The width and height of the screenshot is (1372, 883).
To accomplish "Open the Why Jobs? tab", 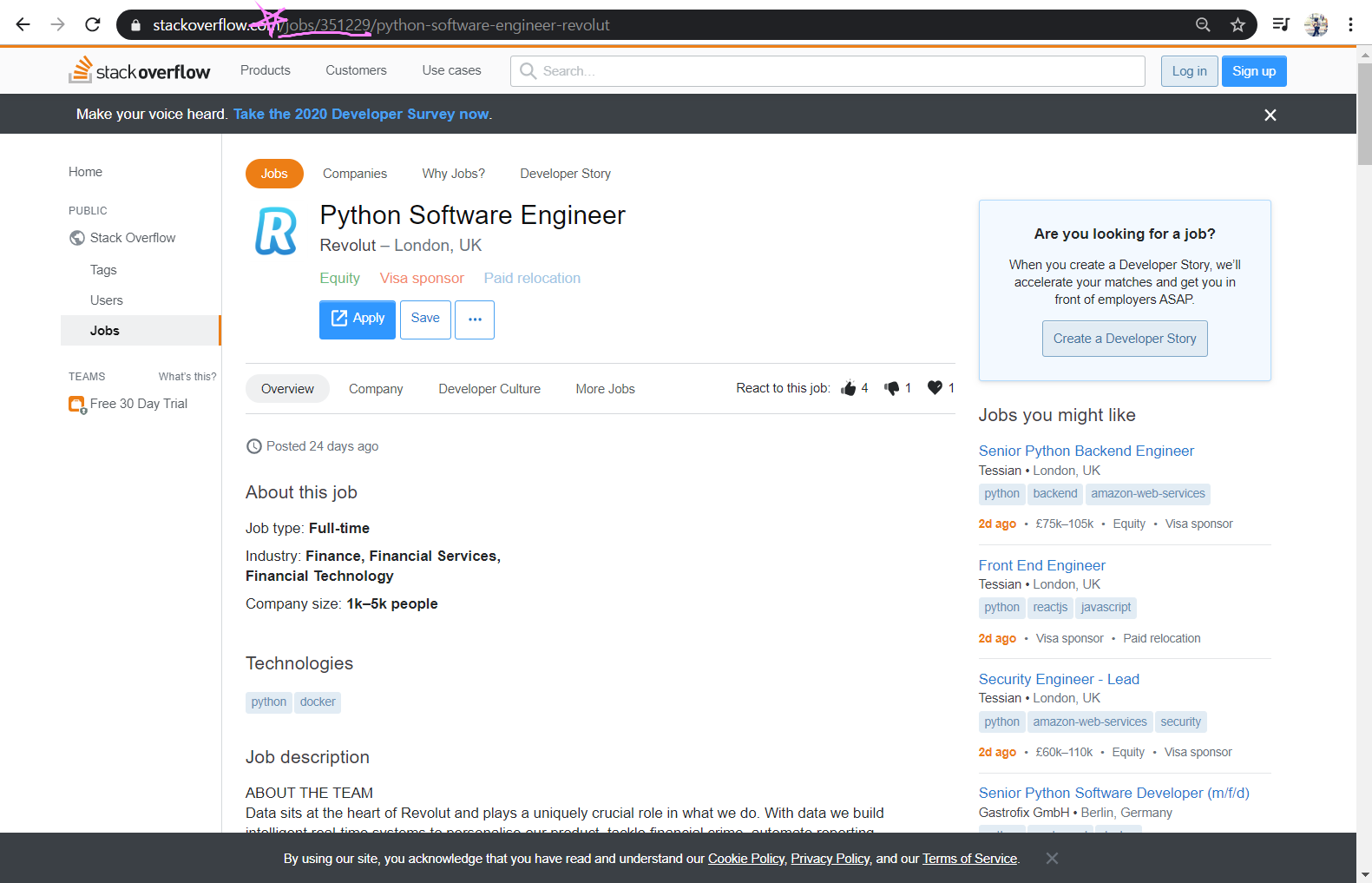I will (x=454, y=174).
